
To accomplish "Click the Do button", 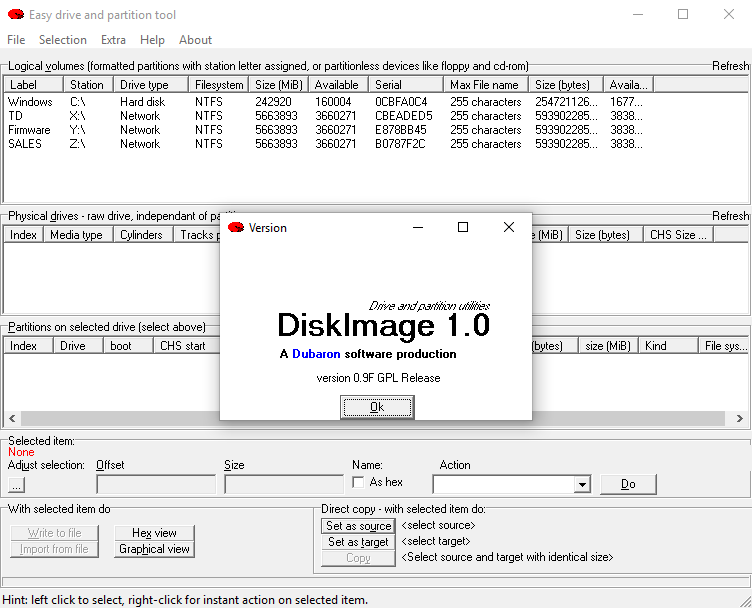I will click(x=628, y=484).
